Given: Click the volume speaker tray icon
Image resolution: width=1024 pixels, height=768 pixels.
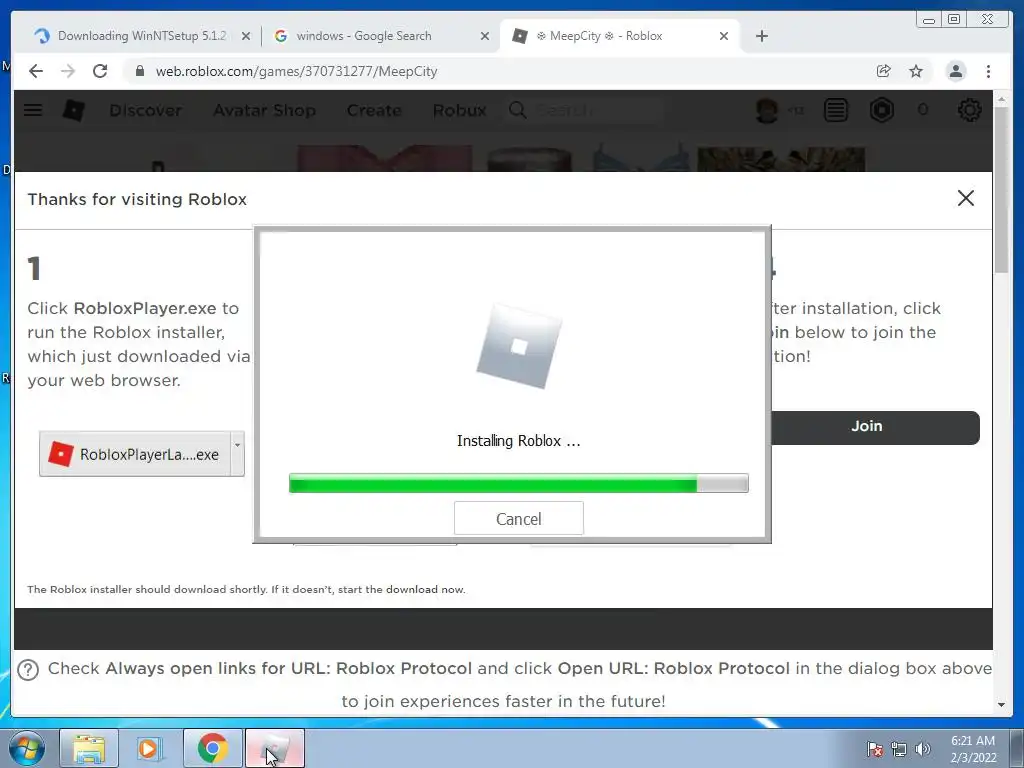Looking at the screenshot, I should coord(922,749).
